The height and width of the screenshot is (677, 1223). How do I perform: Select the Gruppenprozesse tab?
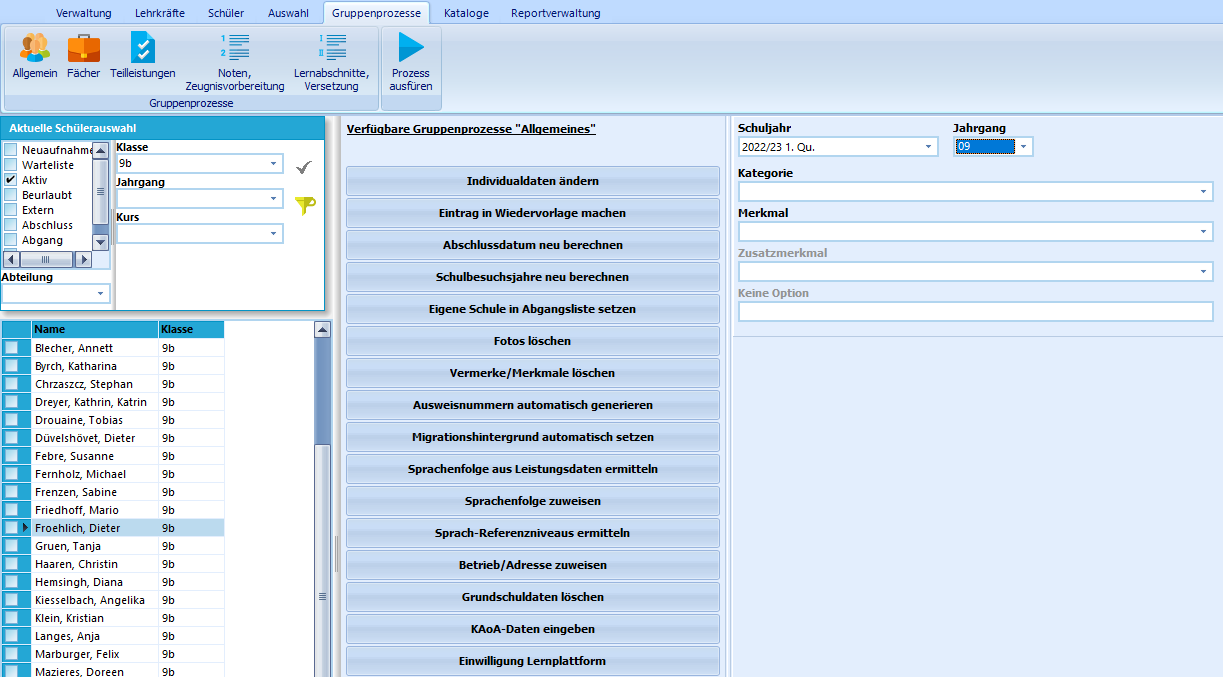coord(376,13)
